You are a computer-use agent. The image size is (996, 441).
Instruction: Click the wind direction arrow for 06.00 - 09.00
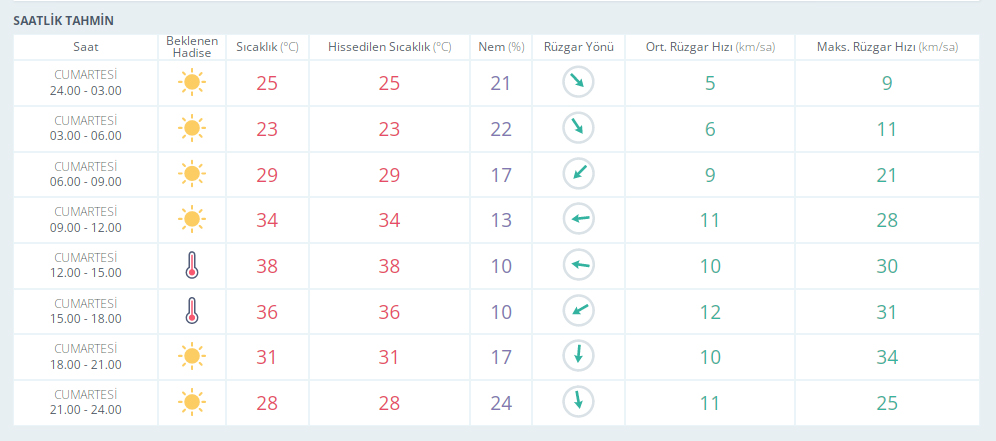[x=578, y=174]
